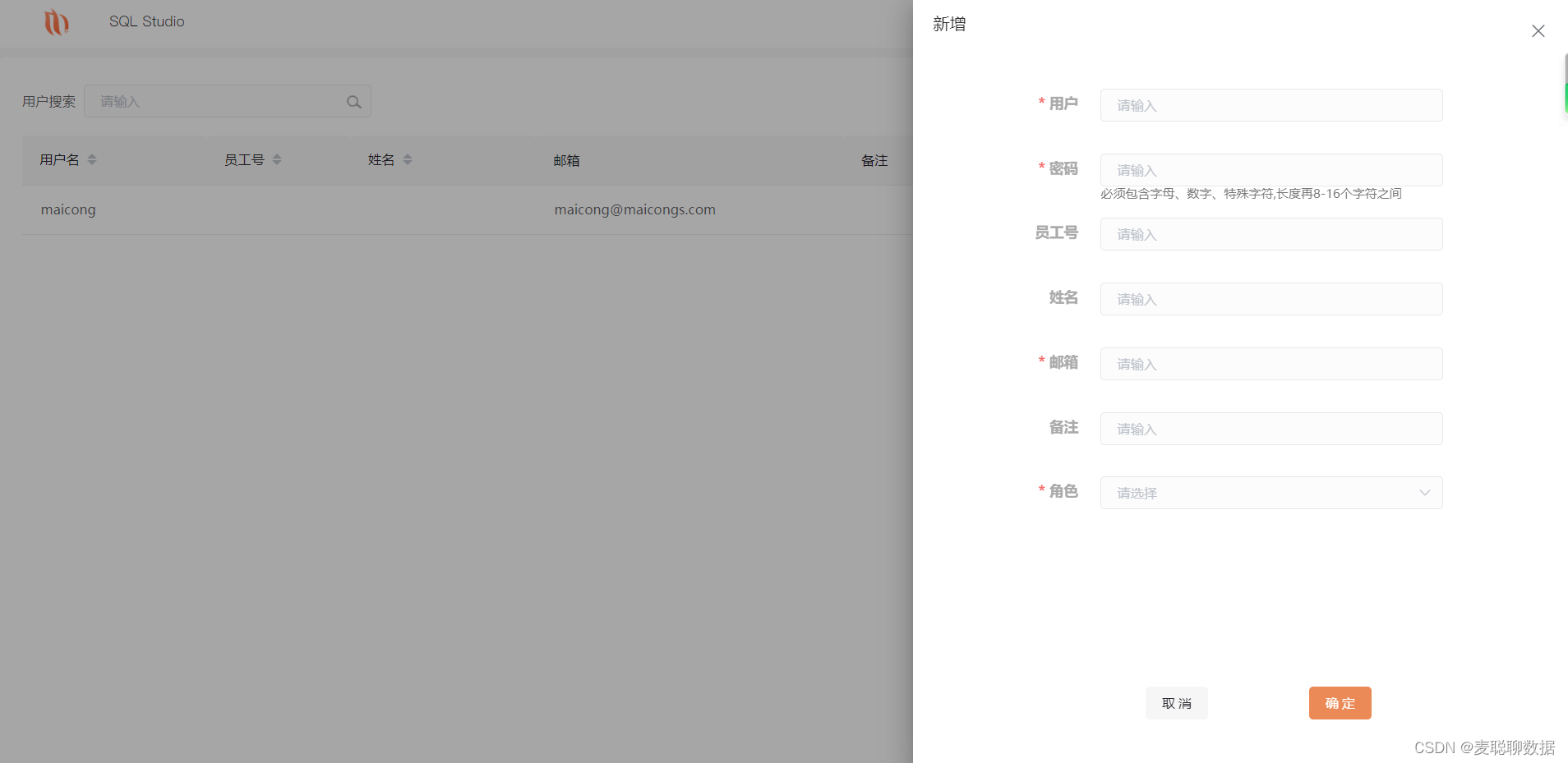This screenshot has height=763, width=1568.
Task: Click the SQL Studio title text
Action: pyautogui.click(x=147, y=21)
